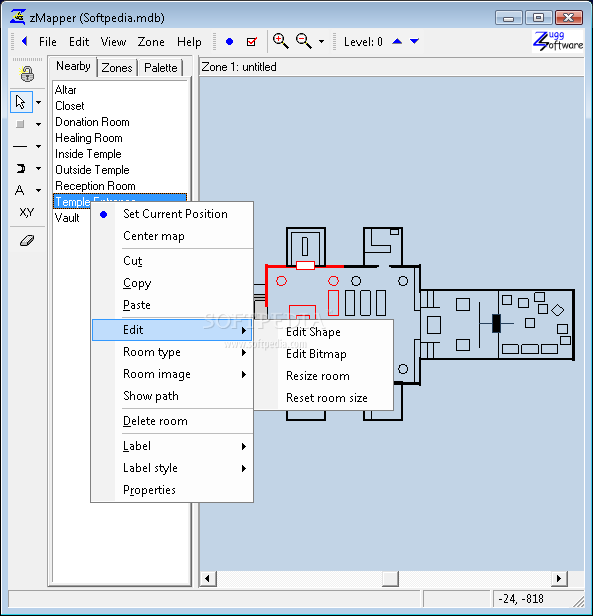Select the arrow pointer tool
The height and width of the screenshot is (616, 593).
pos(21,102)
